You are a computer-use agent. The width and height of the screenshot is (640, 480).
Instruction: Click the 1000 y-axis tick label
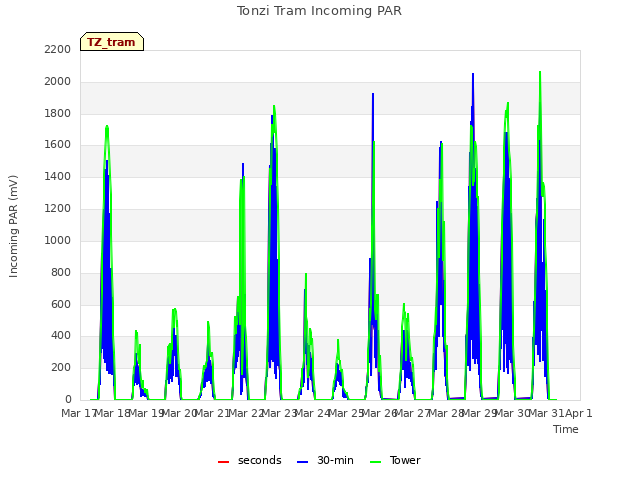point(58,240)
